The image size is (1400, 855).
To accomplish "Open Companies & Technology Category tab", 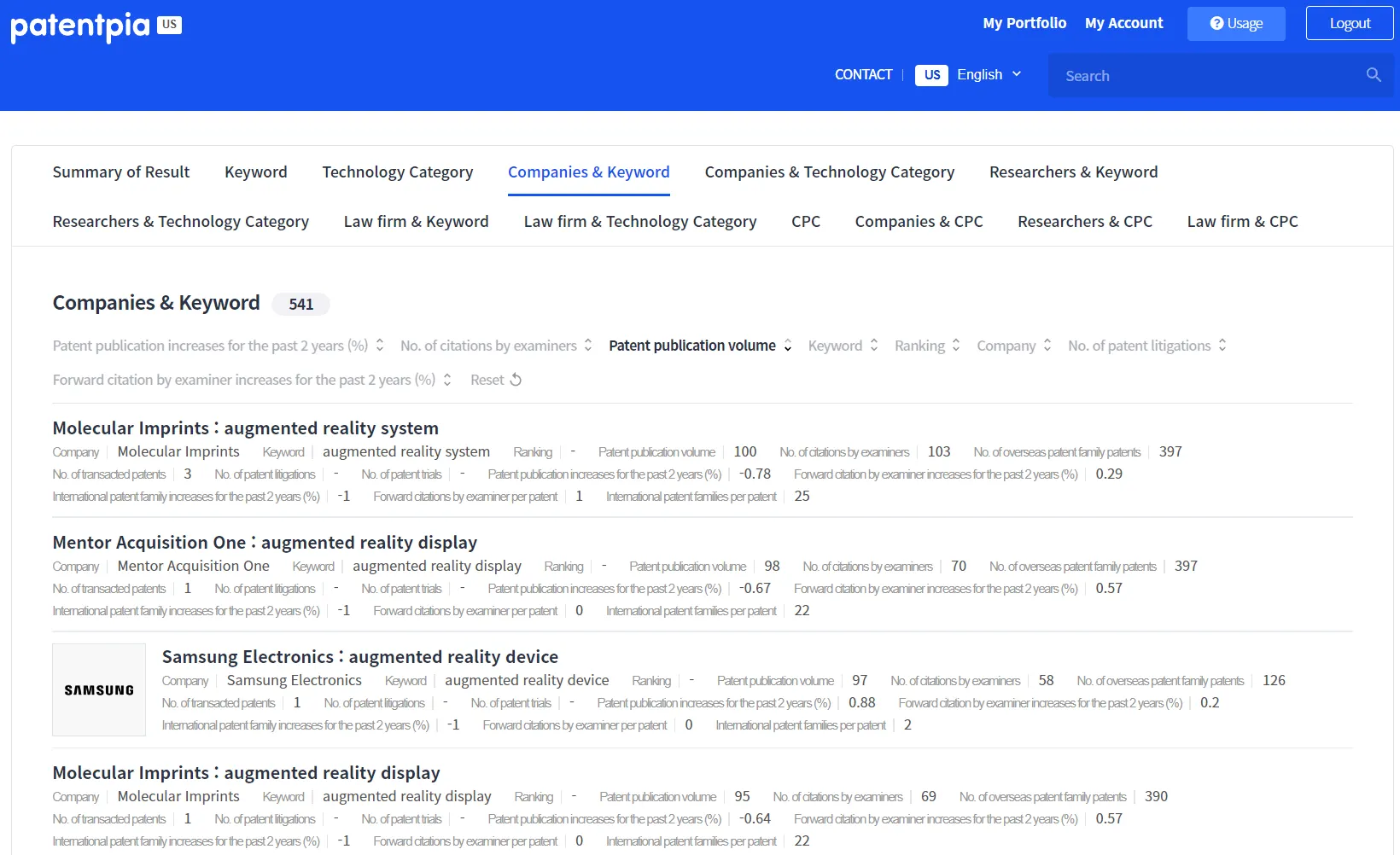I will pyautogui.click(x=830, y=172).
